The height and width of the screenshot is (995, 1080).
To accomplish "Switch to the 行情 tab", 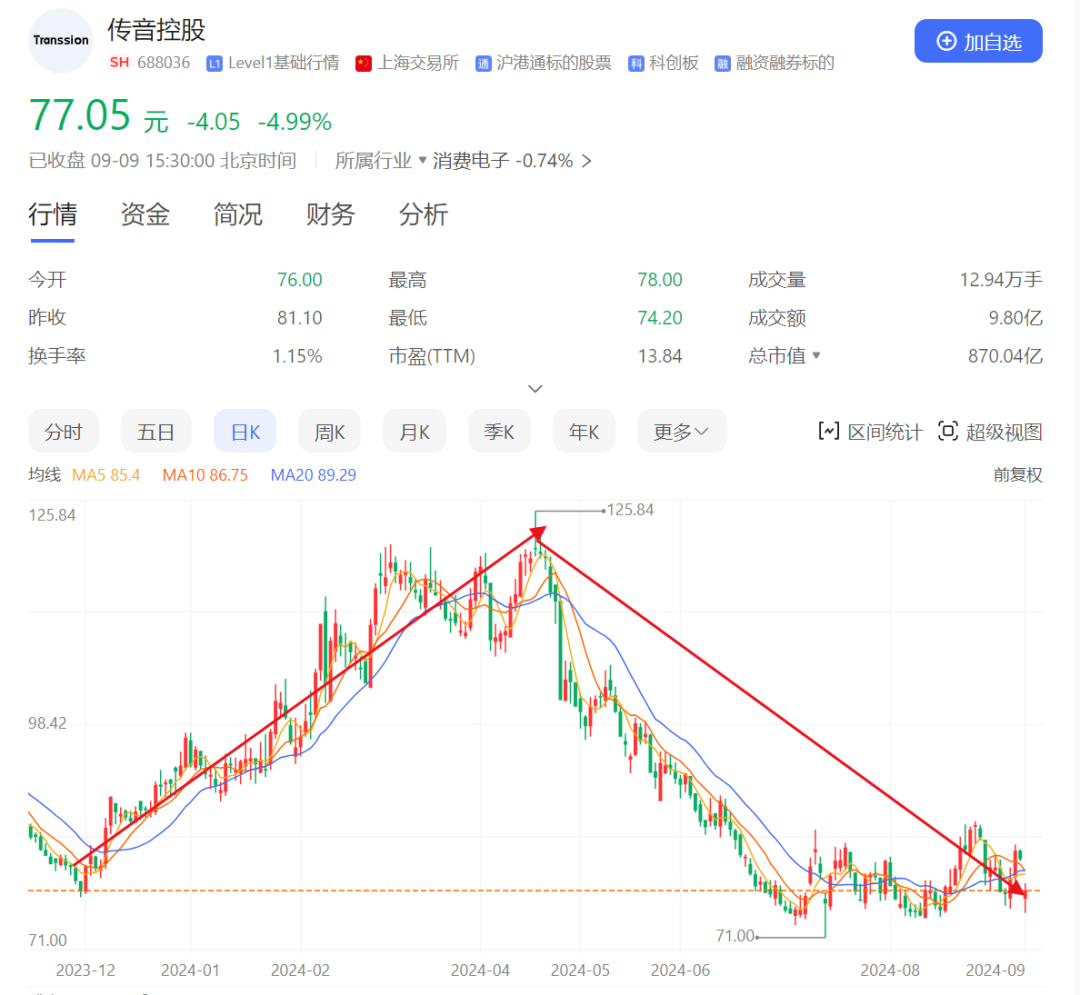I will [52, 215].
